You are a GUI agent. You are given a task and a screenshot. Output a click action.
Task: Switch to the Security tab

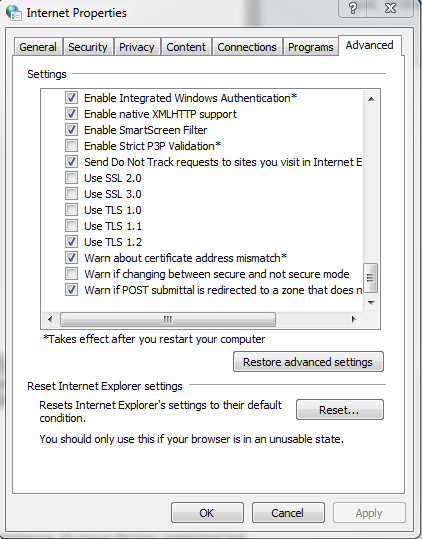tap(88, 47)
